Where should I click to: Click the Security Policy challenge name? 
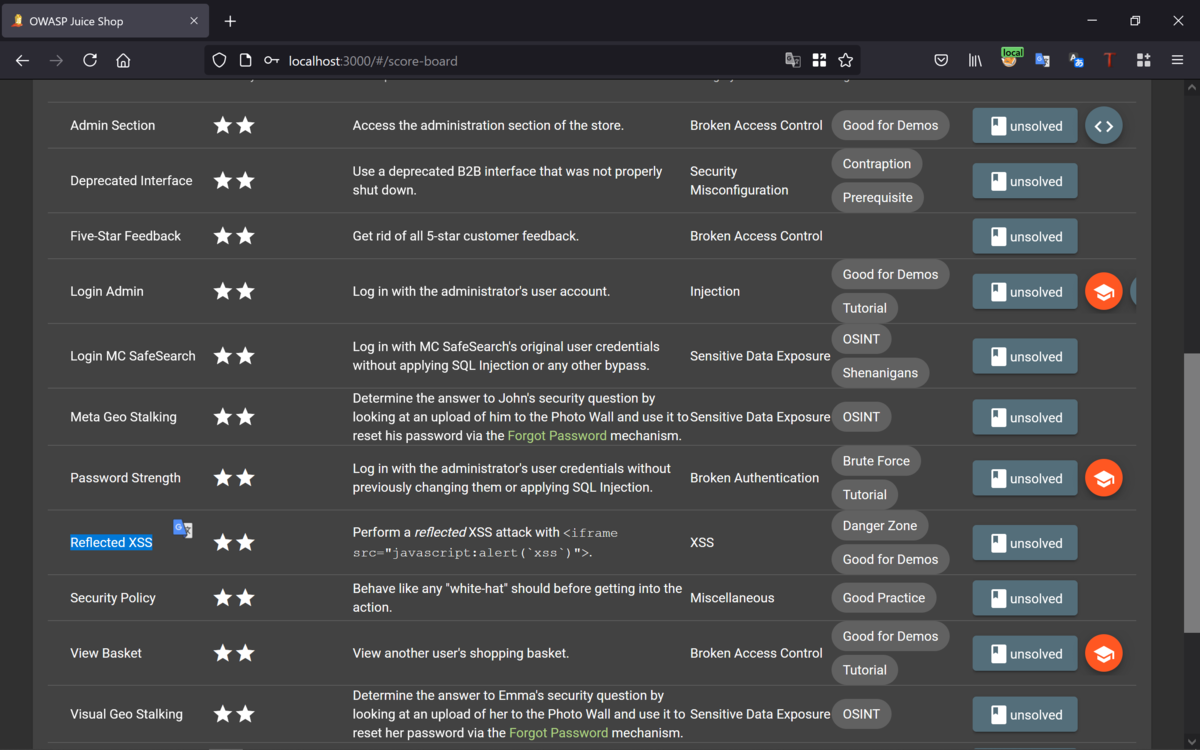113,598
